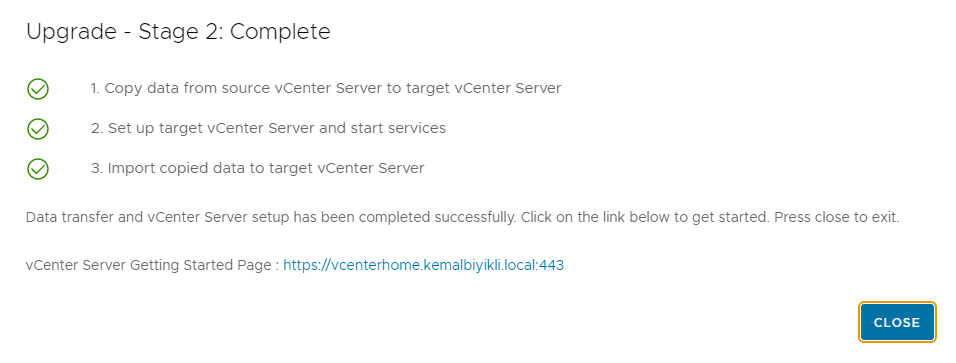Click the 'Press close to exit' sentence
This screenshot has width=956, height=363.
(x=837, y=217)
